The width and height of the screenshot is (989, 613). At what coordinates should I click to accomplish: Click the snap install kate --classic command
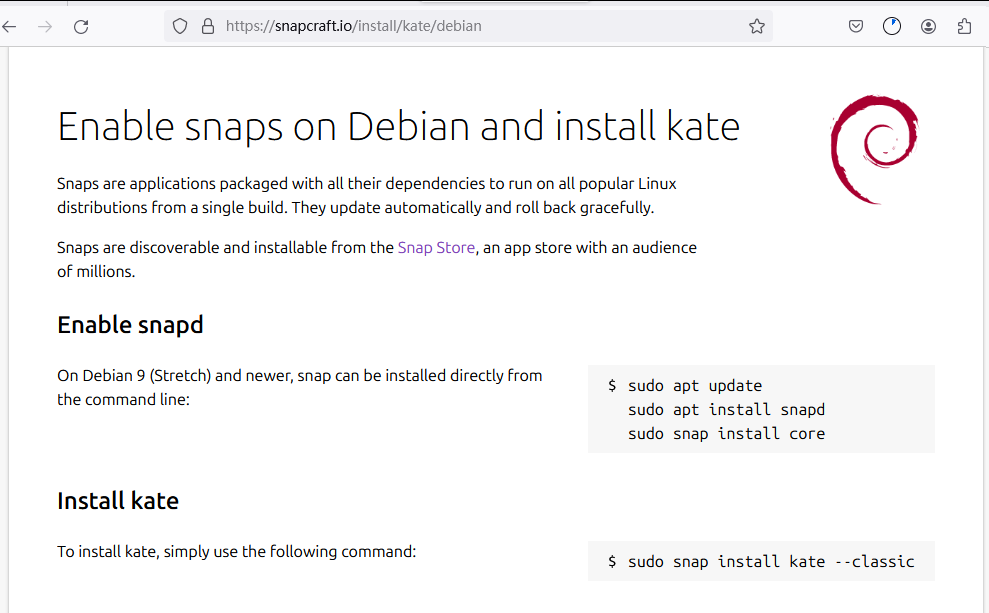pyautogui.click(x=771, y=561)
